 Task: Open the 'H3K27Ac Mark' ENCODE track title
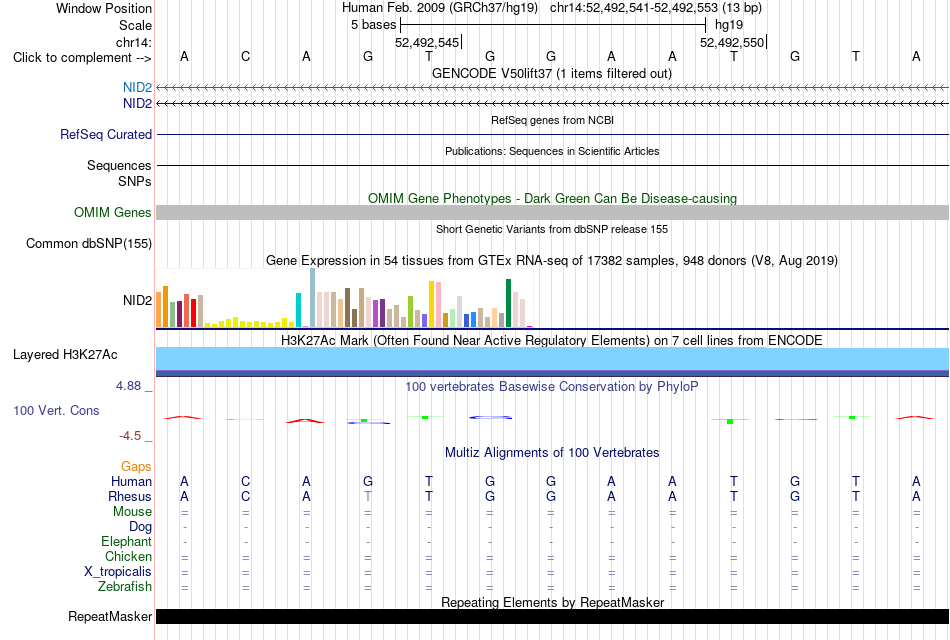552,341
